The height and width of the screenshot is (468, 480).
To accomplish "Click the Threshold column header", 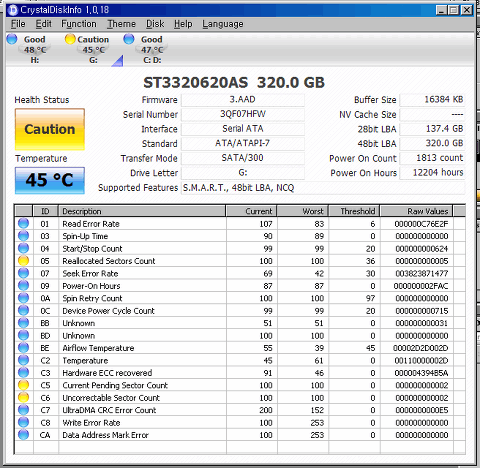I will click(354, 211).
